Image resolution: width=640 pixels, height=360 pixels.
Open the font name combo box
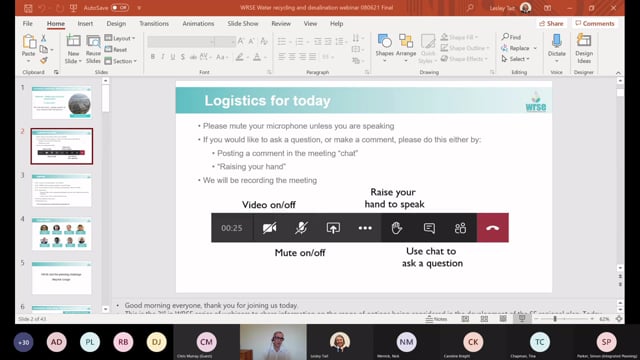click(x=181, y=42)
